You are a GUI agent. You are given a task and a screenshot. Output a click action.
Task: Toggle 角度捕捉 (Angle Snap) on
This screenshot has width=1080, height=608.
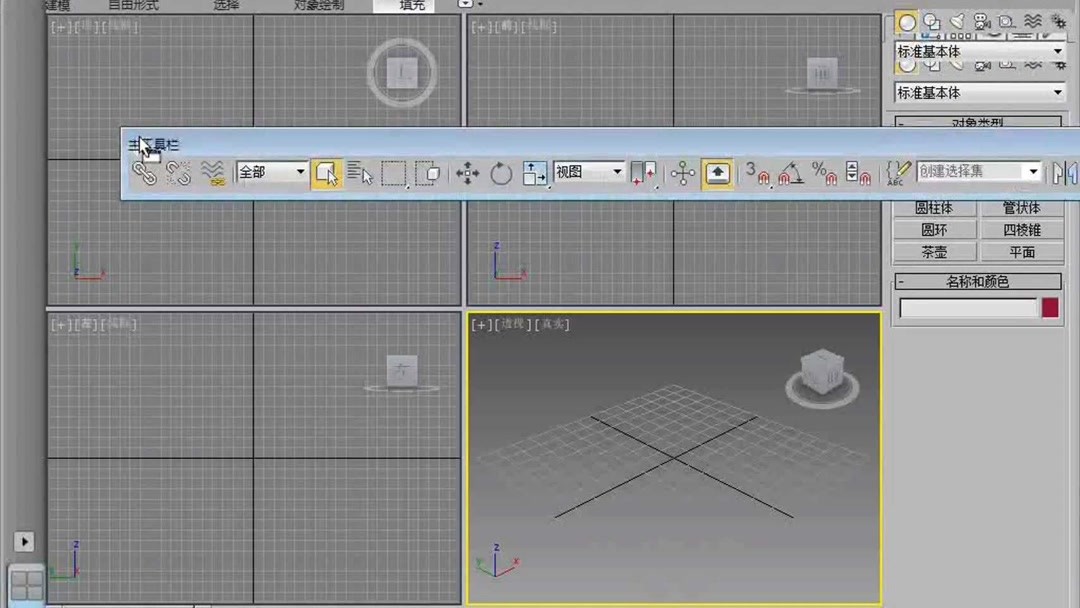tap(790, 173)
